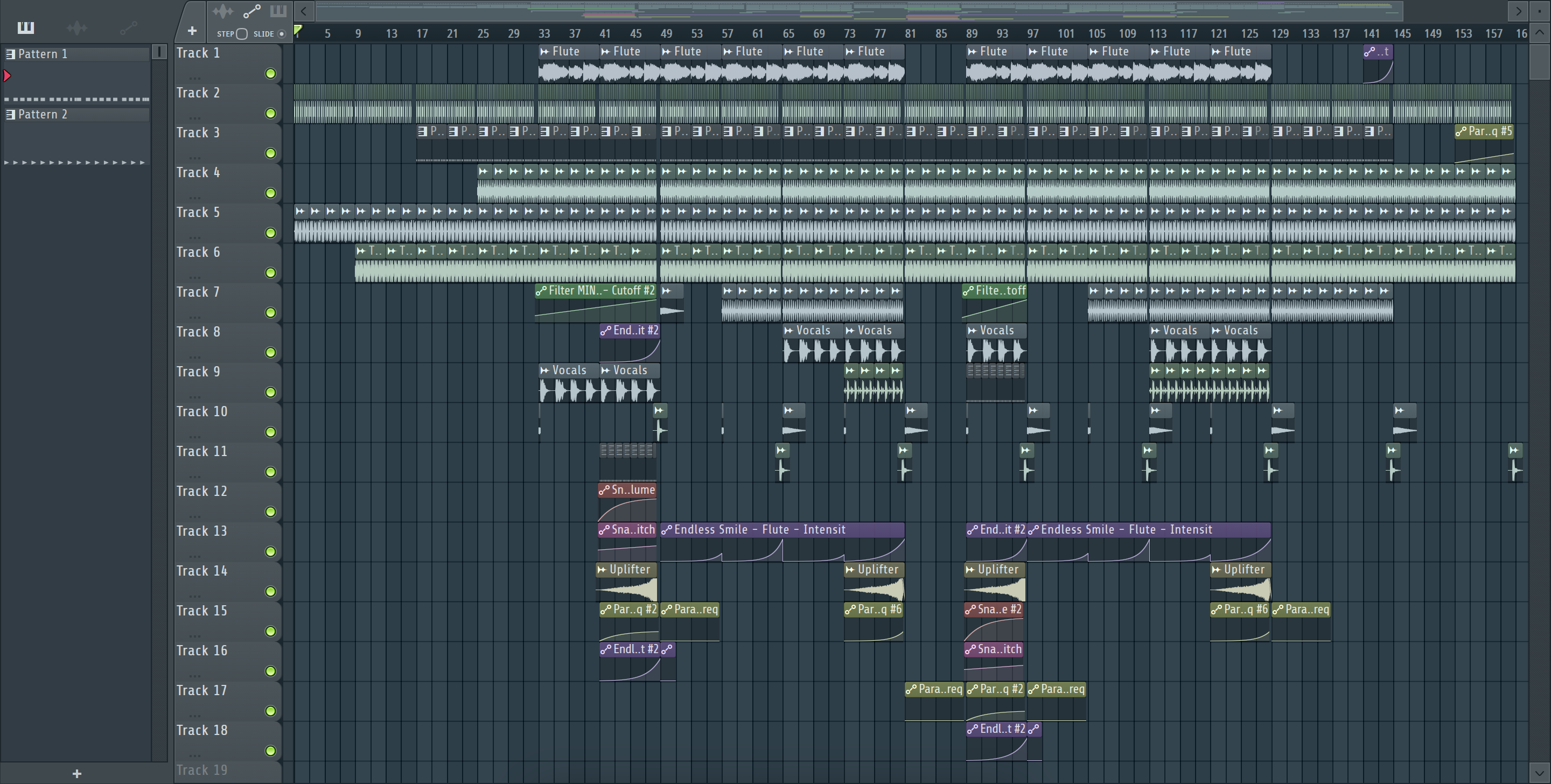Mute Track 2 with its green LED
This screenshot has width=1551, height=784.
[271, 113]
